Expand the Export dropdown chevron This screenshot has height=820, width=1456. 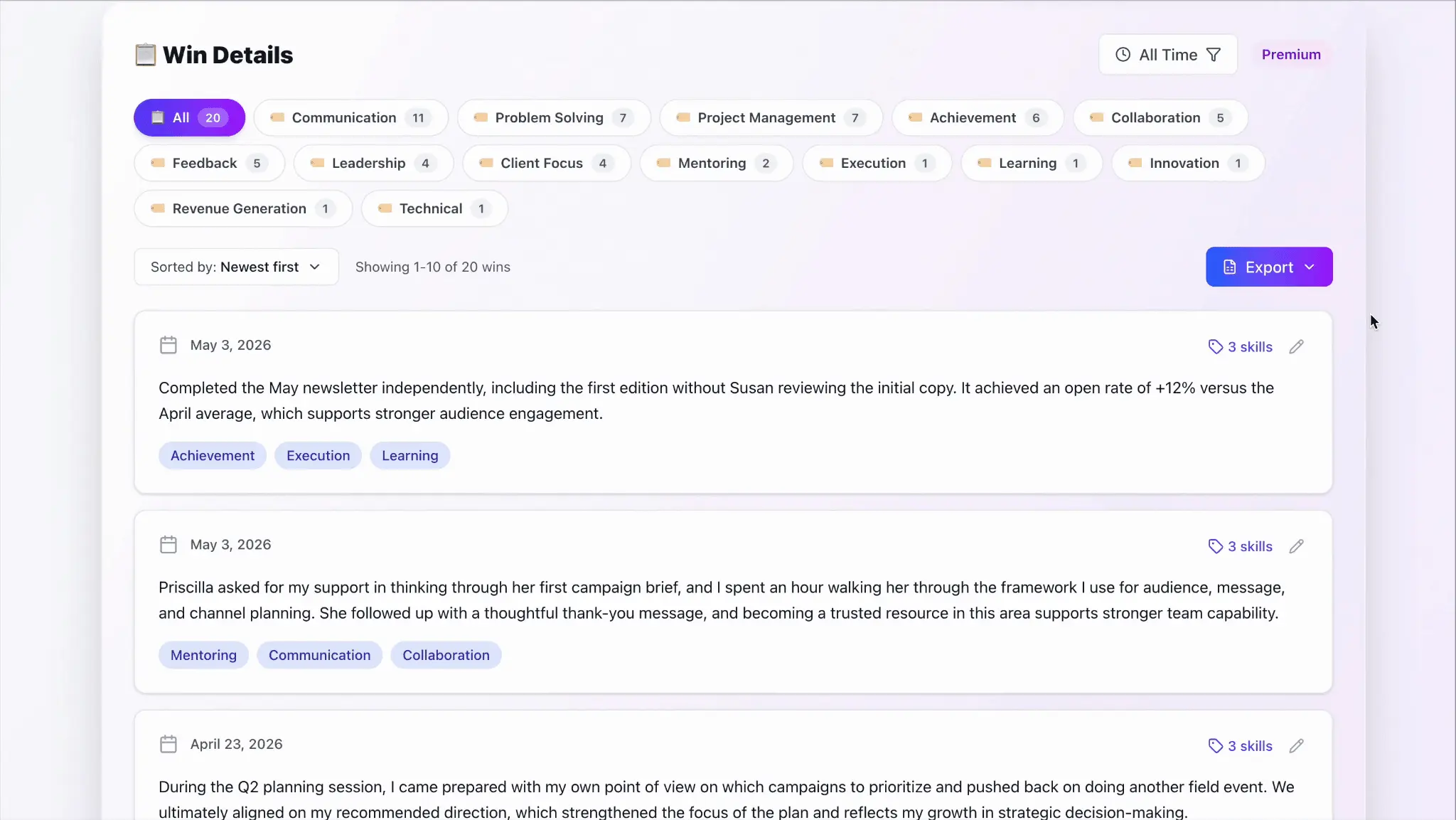tap(1310, 267)
